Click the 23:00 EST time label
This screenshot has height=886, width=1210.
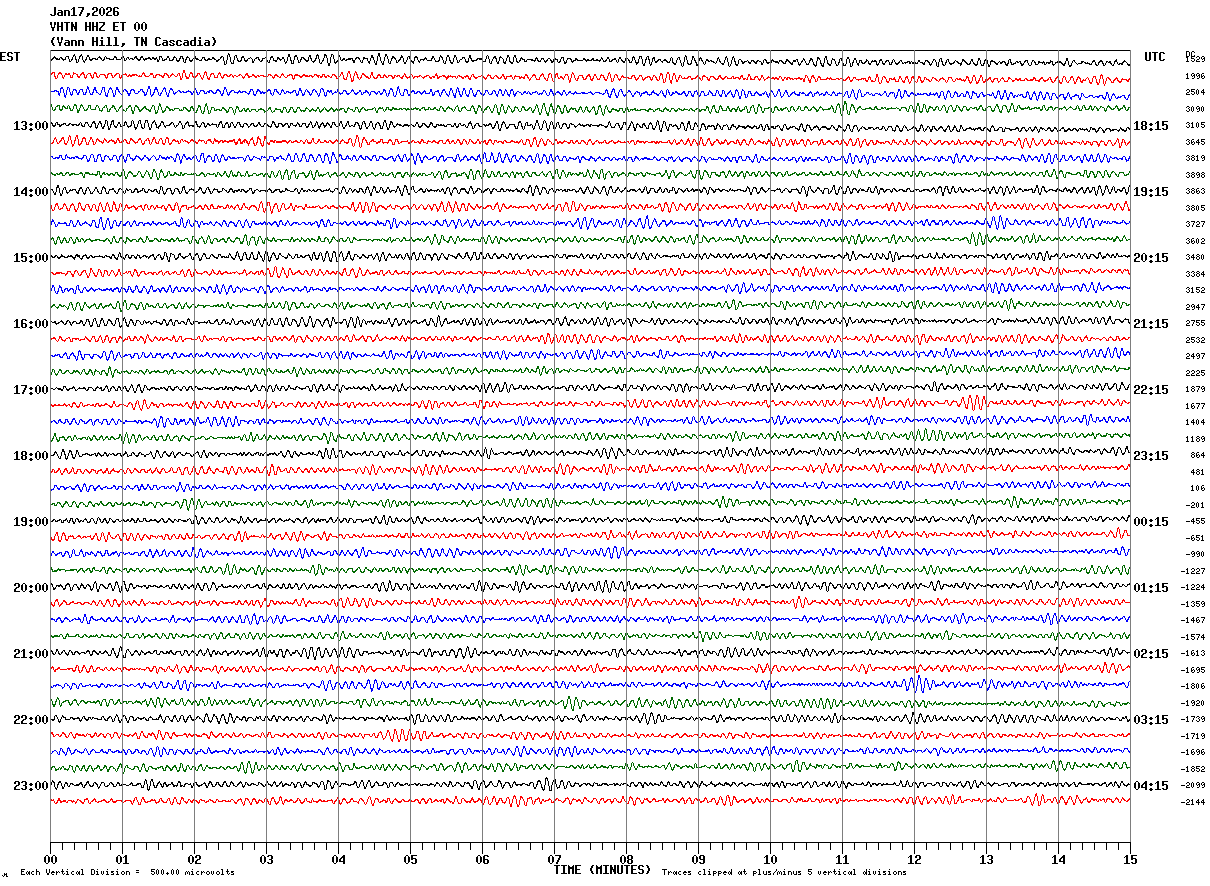[x=31, y=786]
